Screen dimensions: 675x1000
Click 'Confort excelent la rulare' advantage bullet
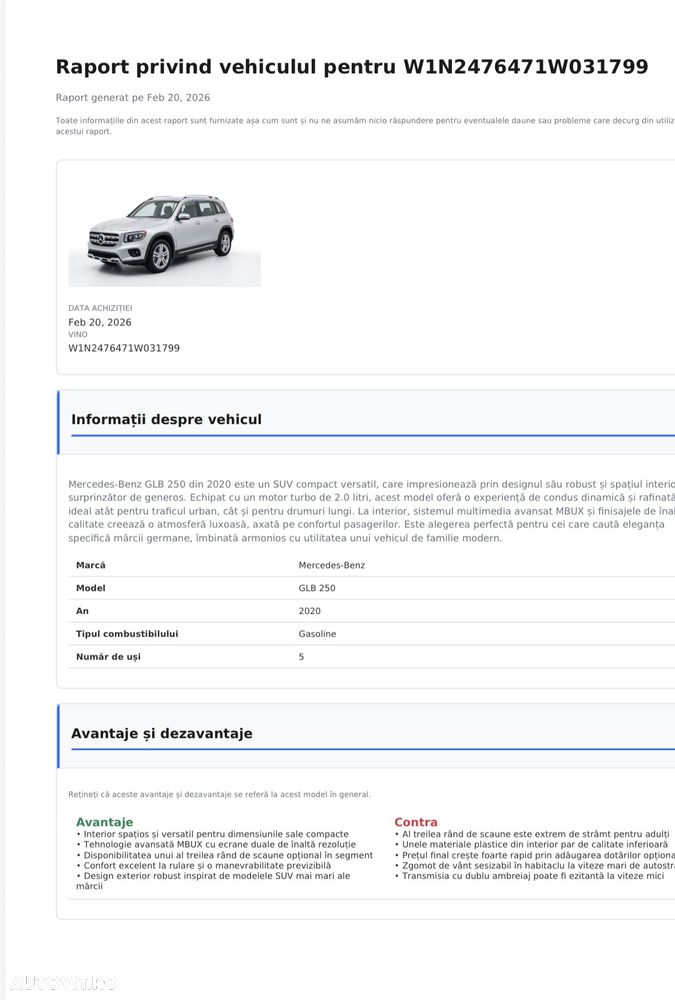(204, 865)
